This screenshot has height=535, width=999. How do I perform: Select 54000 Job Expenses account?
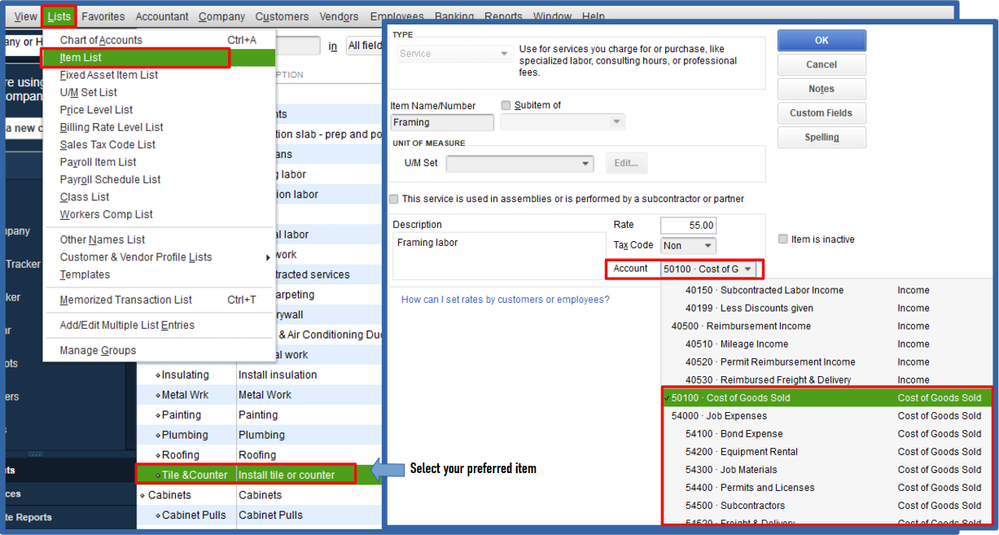827,416
